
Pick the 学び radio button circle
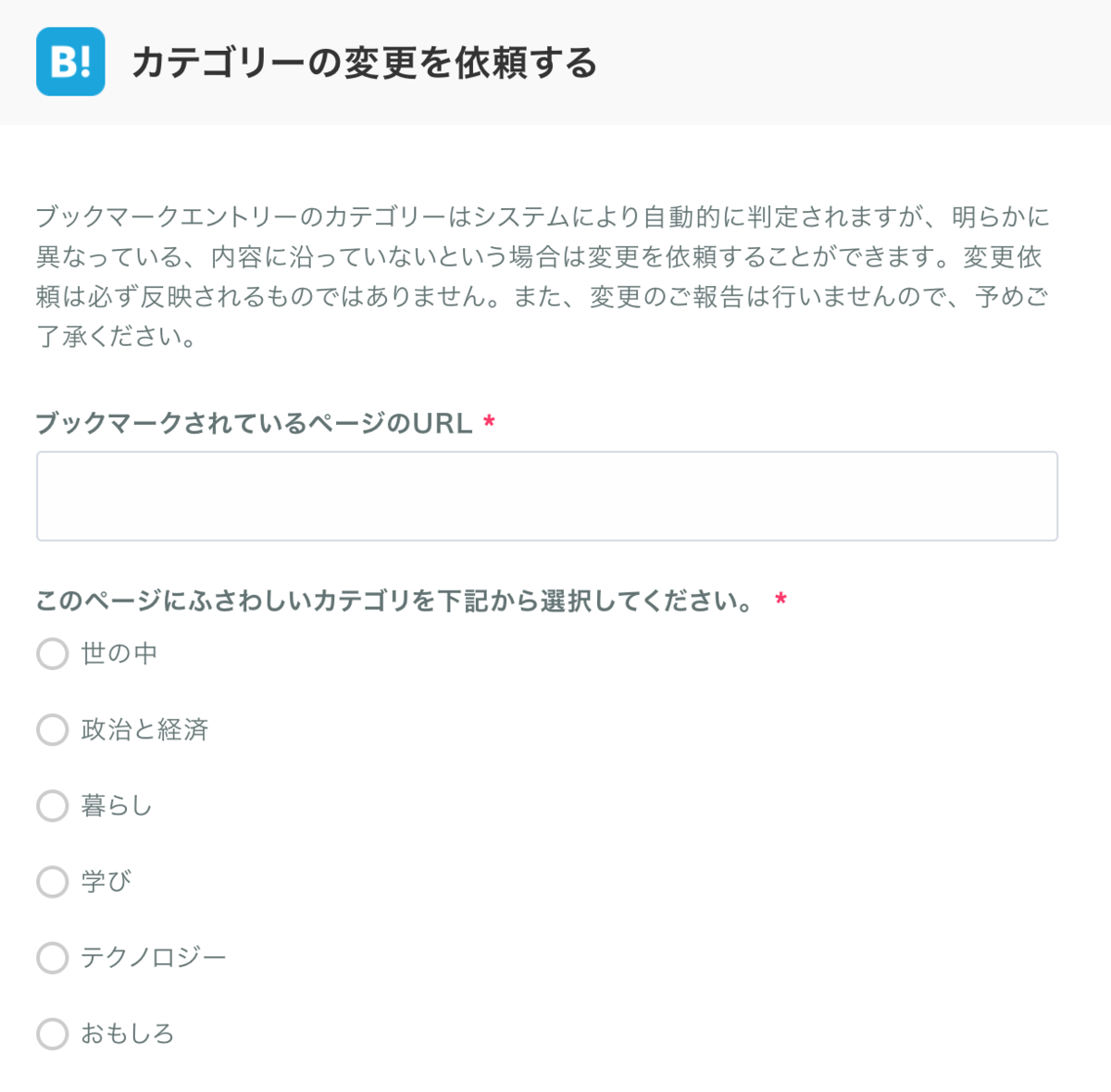click(x=53, y=881)
